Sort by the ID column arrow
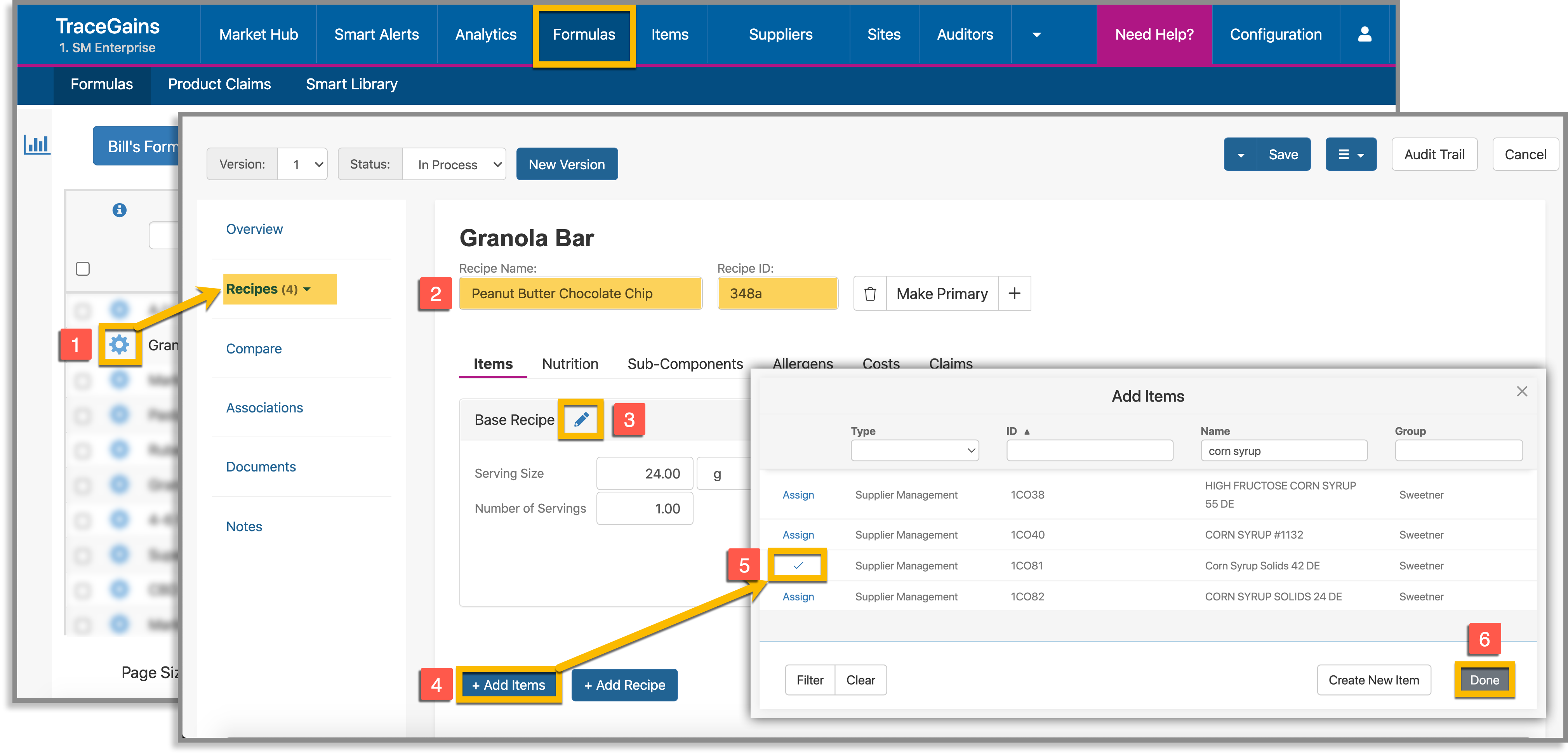The width and height of the screenshot is (1568, 755). (1027, 432)
